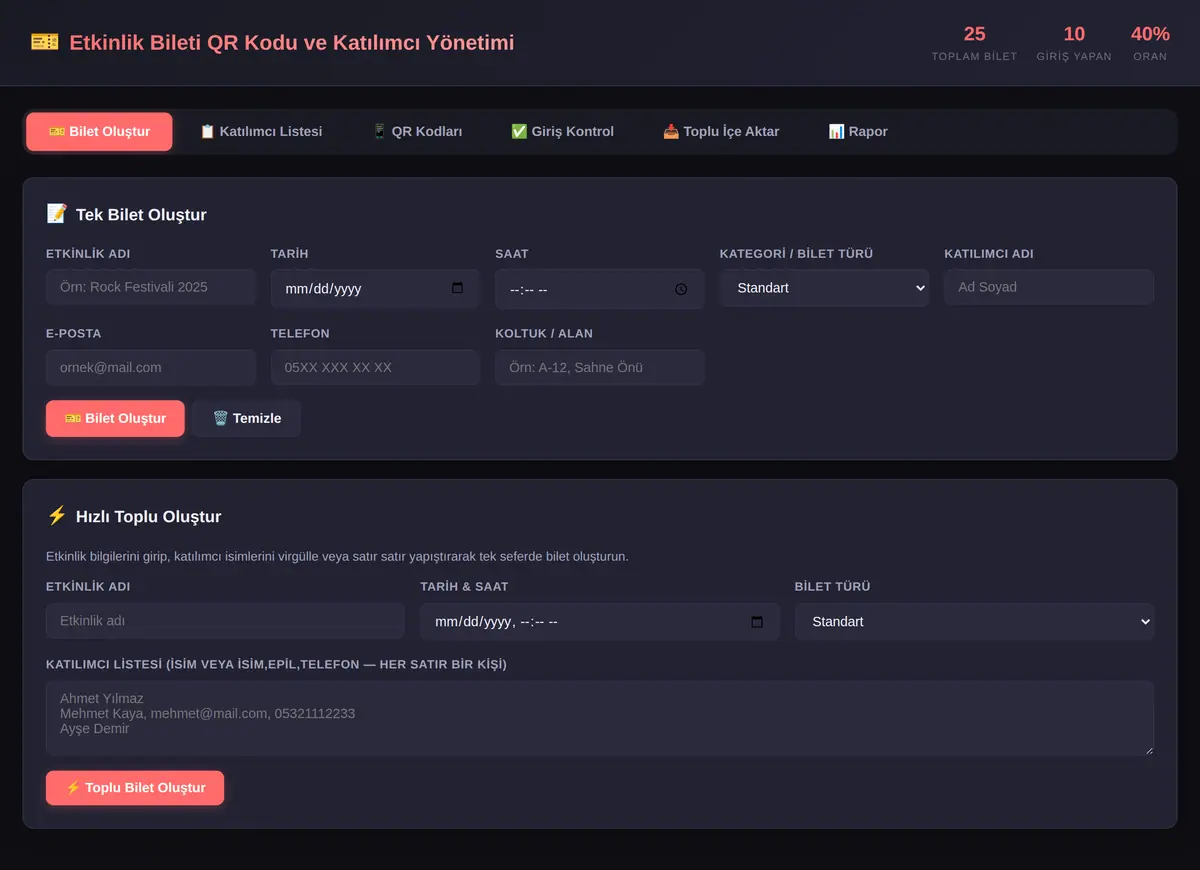The height and width of the screenshot is (870, 1200).
Task: Click inside the Katılımcı Listesi text area
Action: click(x=600, y=719)
